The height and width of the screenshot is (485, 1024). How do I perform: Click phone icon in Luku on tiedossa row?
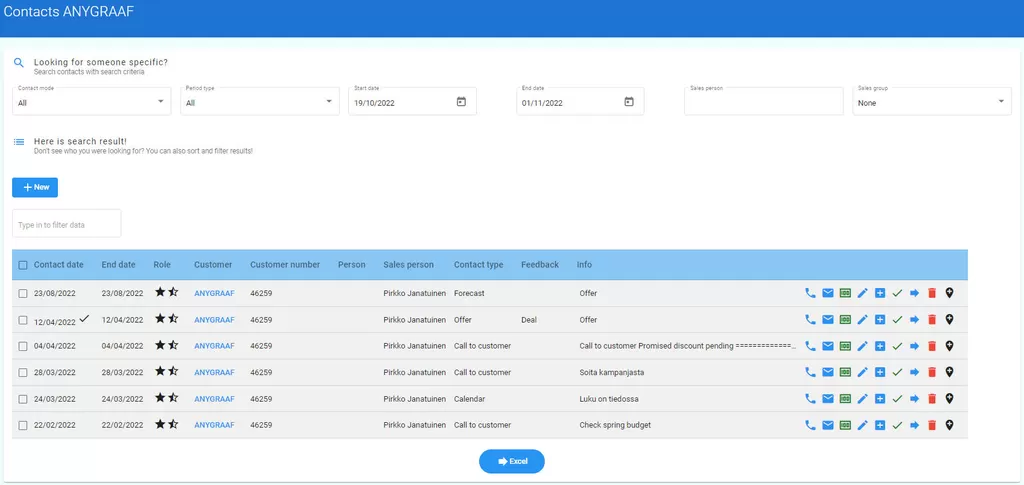coord(810,398)
